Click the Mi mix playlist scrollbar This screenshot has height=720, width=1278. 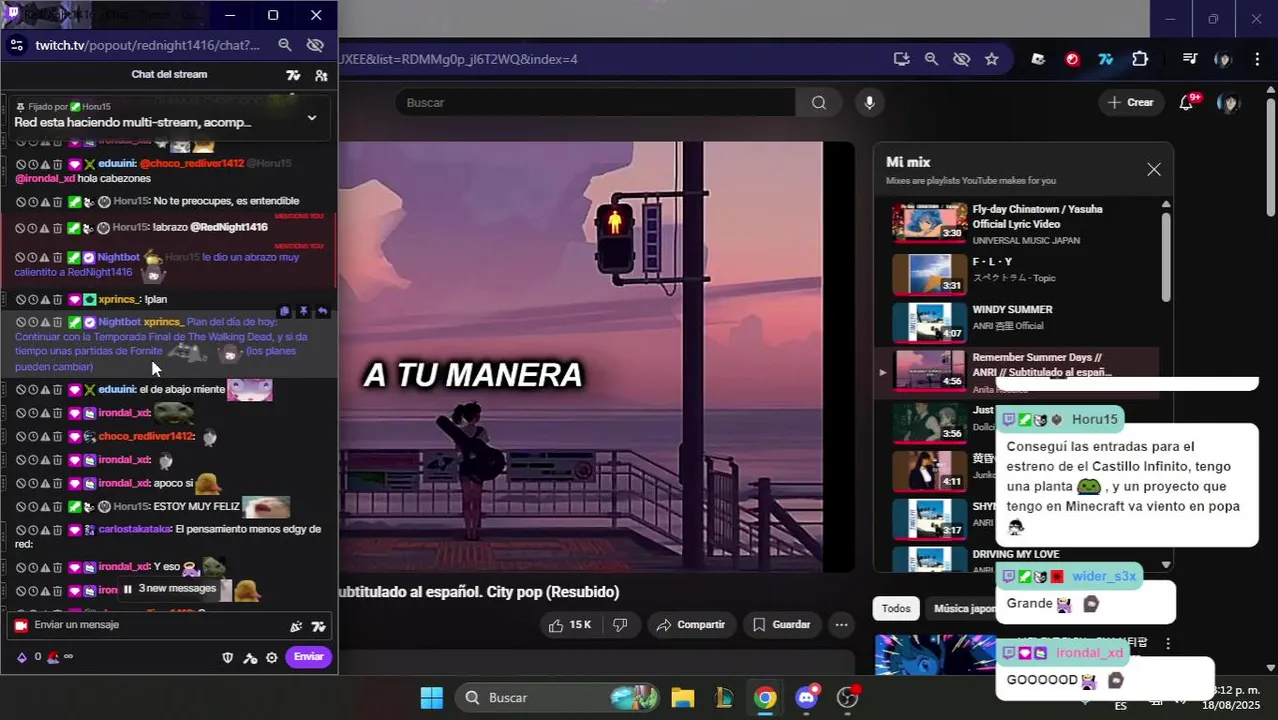(1166, 256)
